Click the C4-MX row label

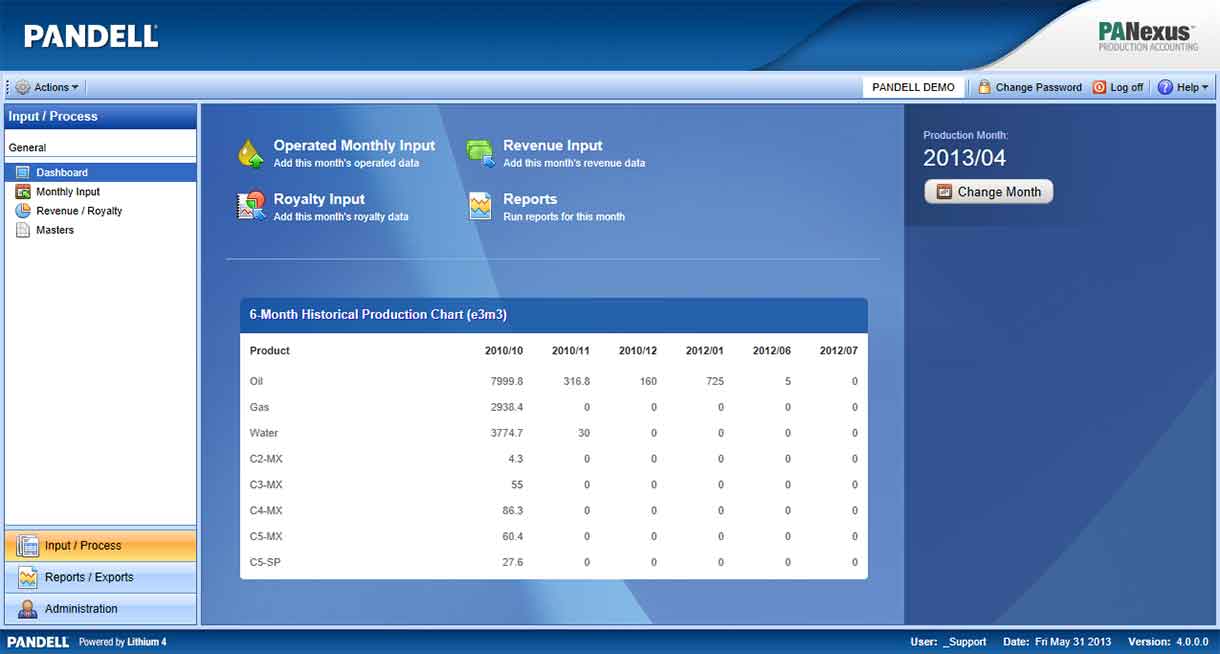266,511
